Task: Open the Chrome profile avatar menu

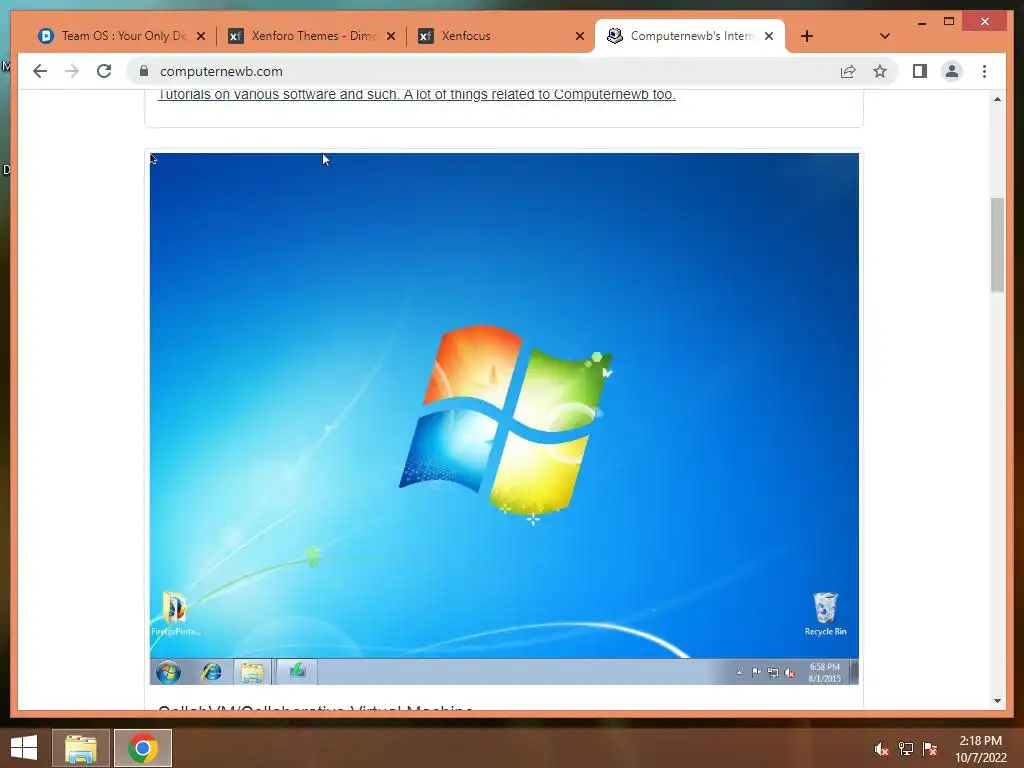Action: click(952, 71)
